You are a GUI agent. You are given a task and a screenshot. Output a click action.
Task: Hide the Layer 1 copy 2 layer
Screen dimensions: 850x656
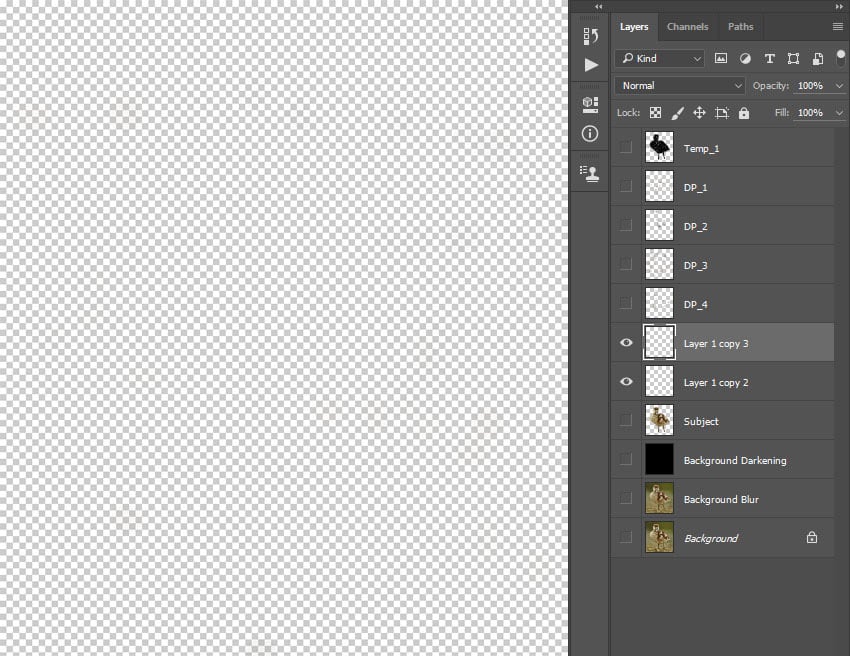tap(626, 381)
